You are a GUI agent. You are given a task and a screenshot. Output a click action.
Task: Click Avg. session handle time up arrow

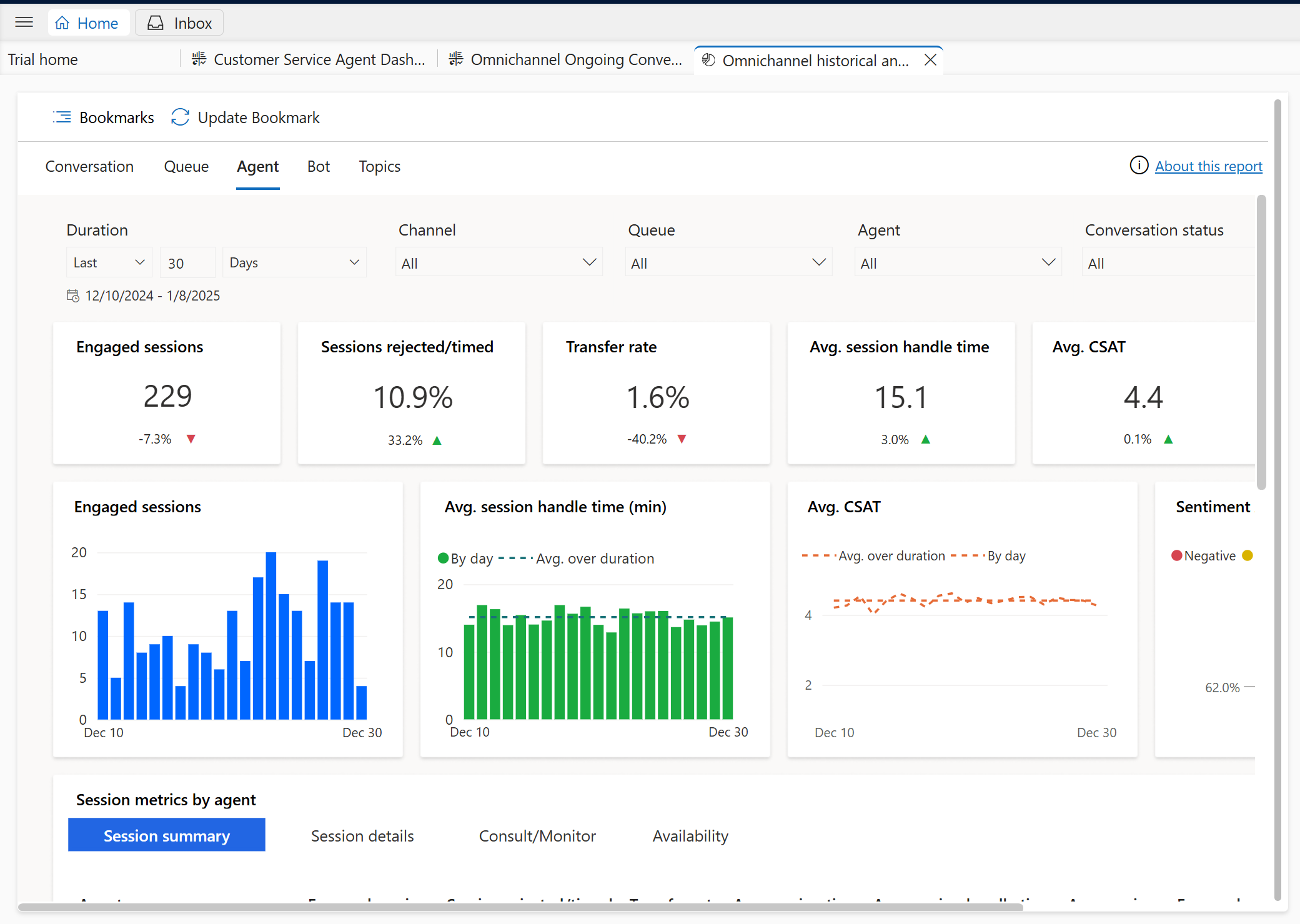tap(926, 440)
